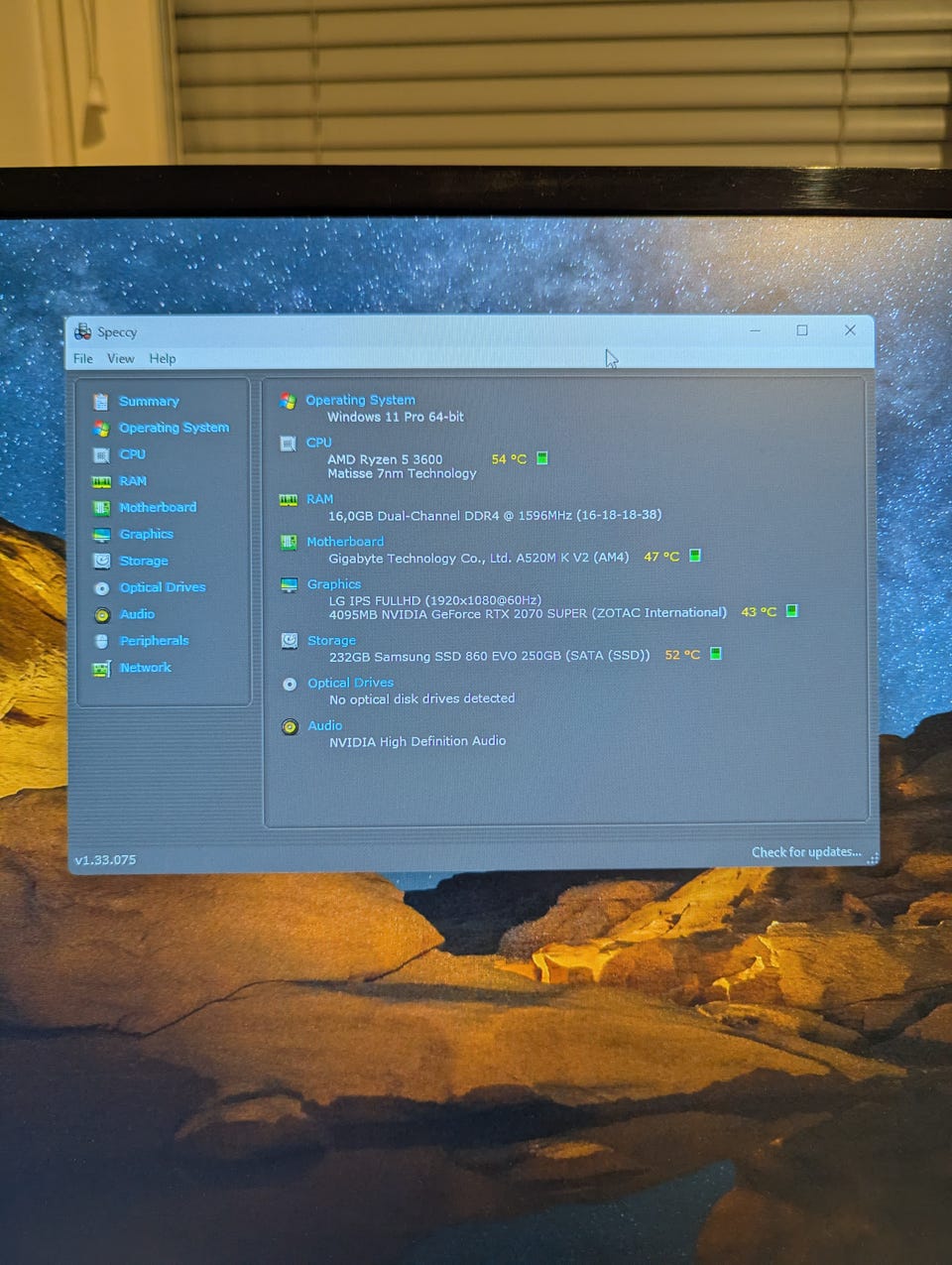The height and width of the screenshot is (1265, 952).
Task: Open the Motherboard heading link in summary
Action: pos(344,542)
